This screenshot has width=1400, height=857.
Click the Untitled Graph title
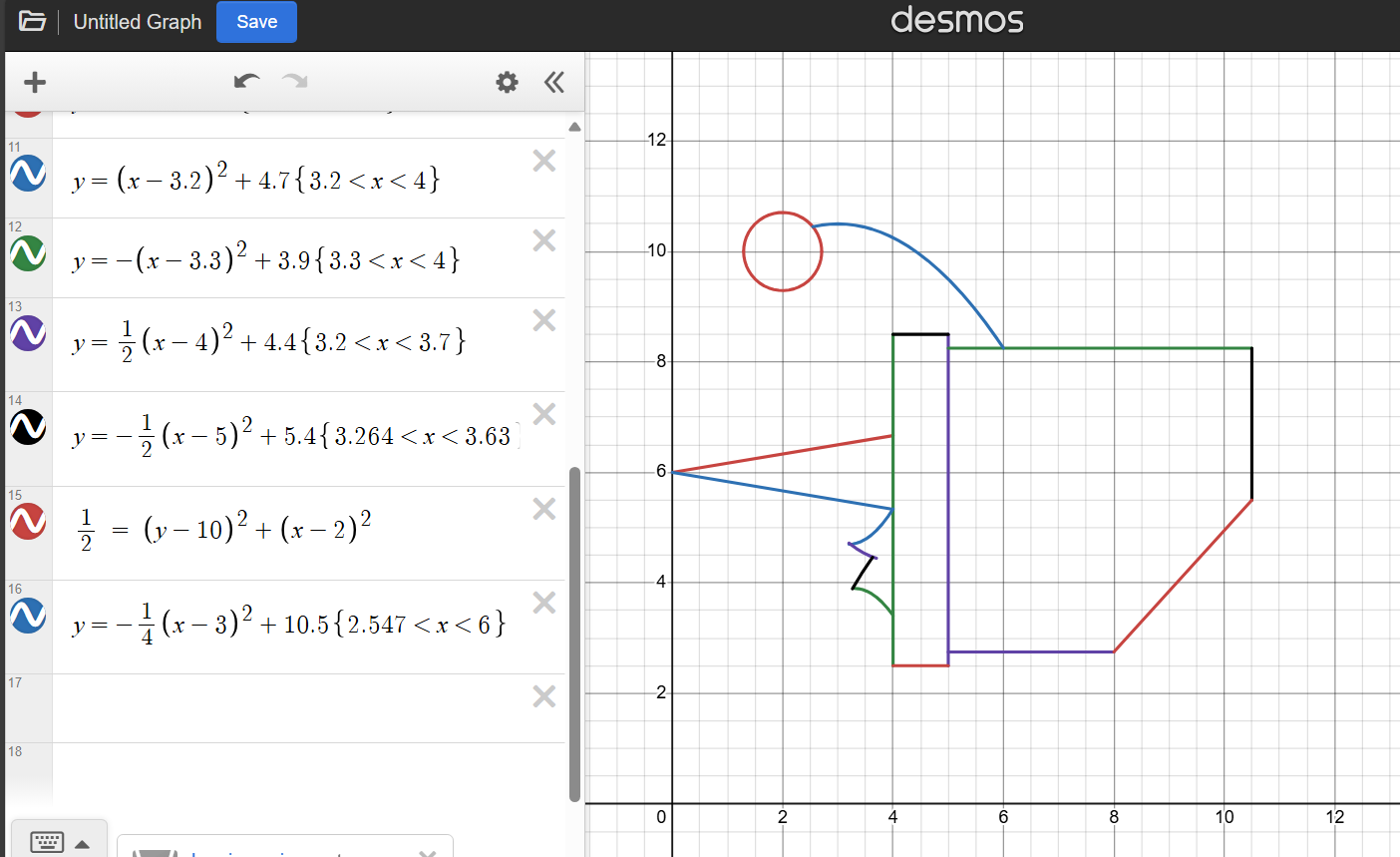click(138, 22)
